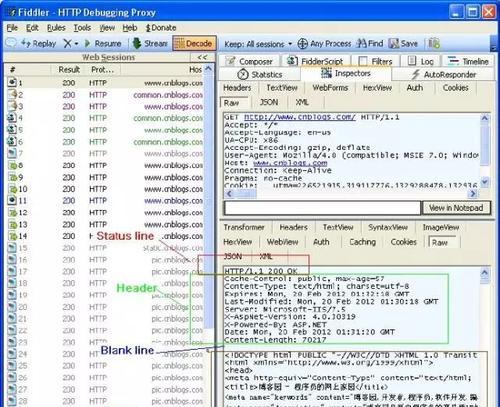Viewport: 500px width, 407px height.
Task: Select request JSON inspector tab
Action: 269,102
